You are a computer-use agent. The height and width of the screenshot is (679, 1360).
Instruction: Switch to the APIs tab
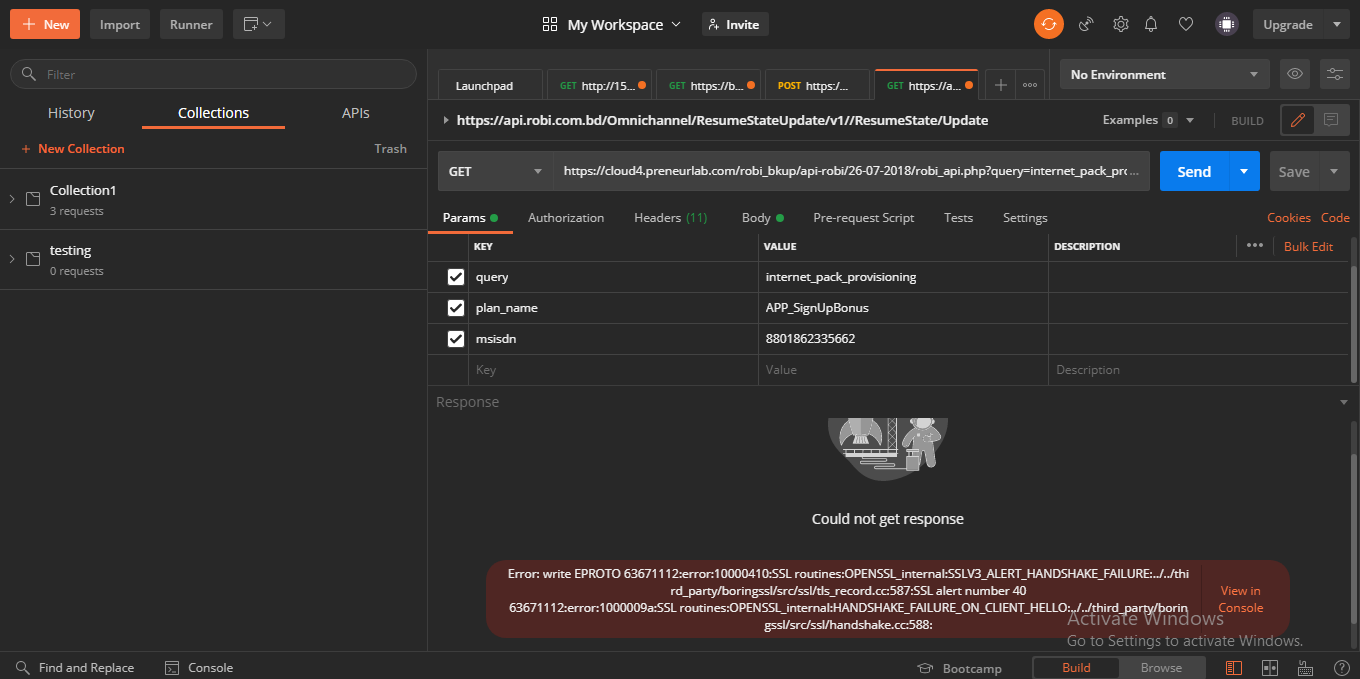(356, 113)
